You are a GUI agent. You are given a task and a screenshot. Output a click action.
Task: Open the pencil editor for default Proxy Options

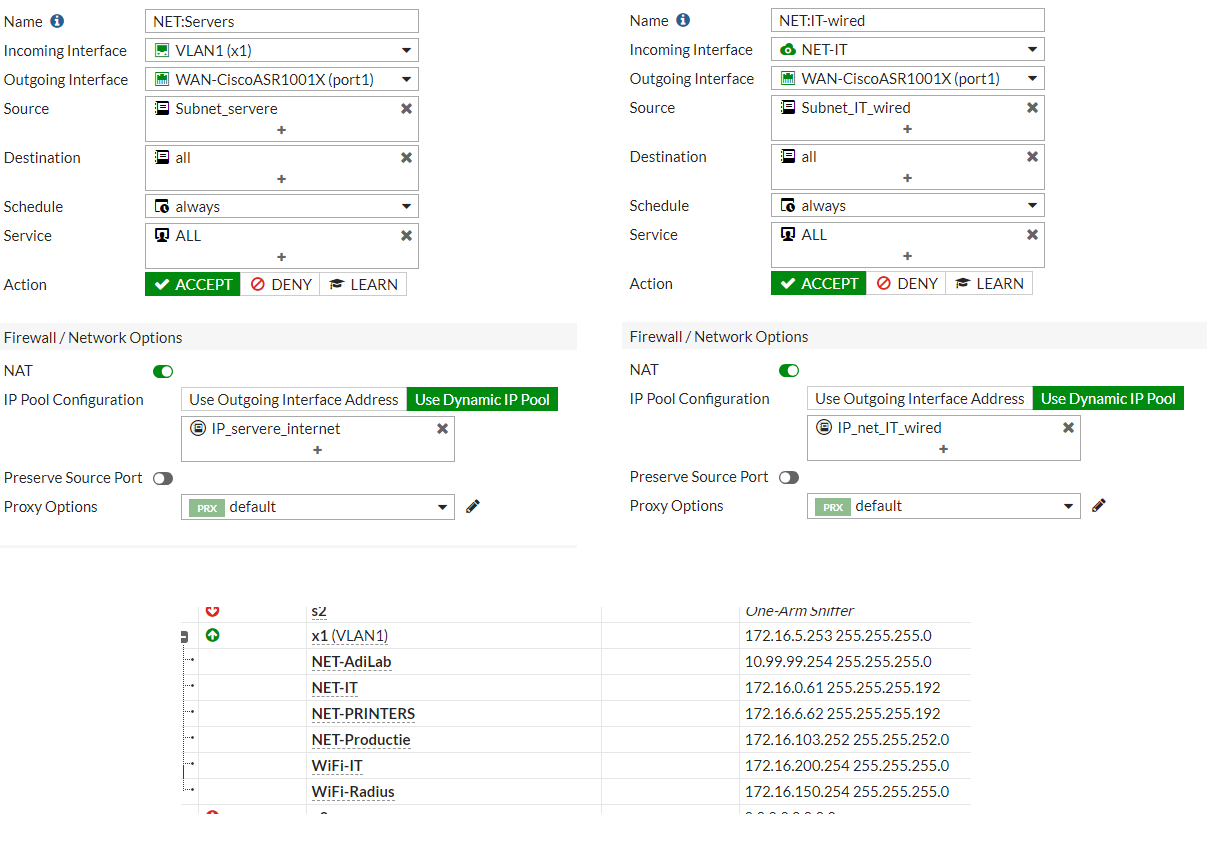click(x=472, y=506)
